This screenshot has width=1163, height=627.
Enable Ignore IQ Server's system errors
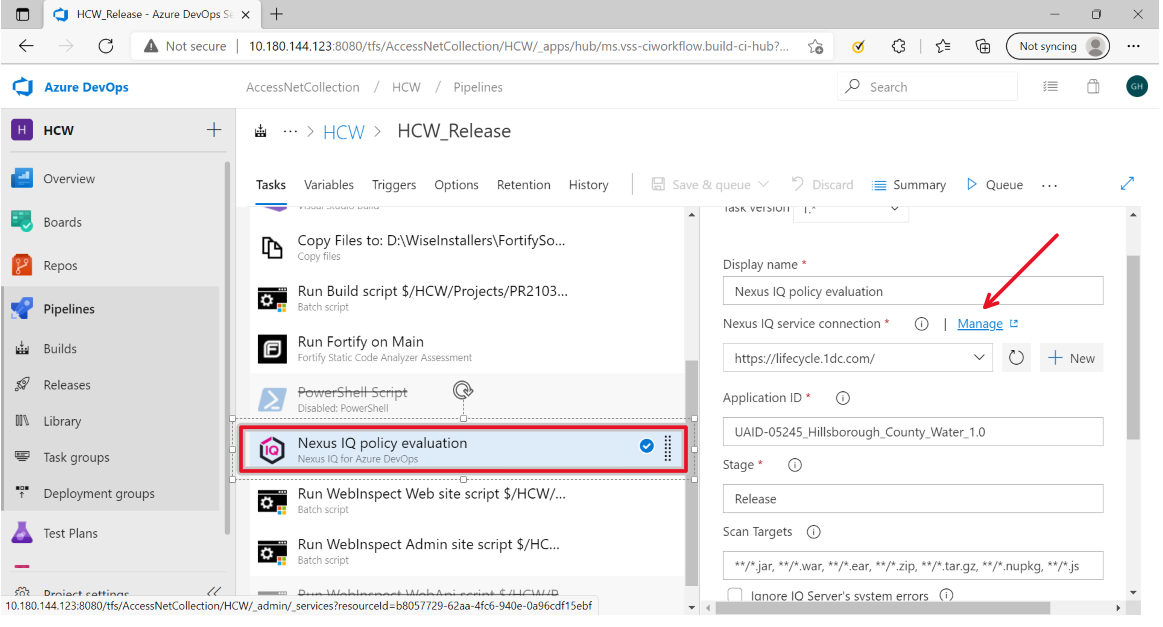tap(735, 595)
